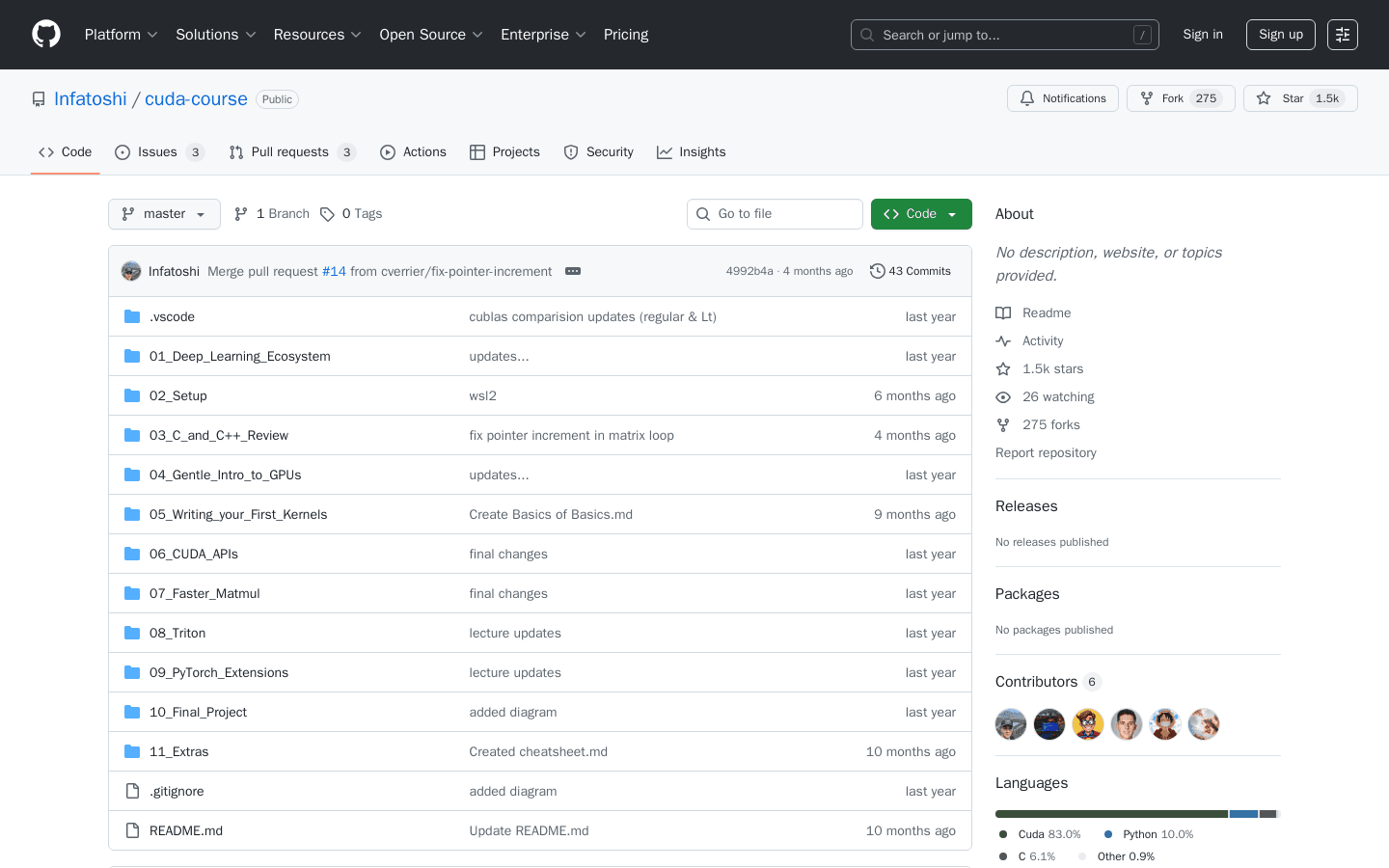Open the cuda-course repository name link
Image resolution: width=1389 pixels, height=868 pixels.
(196, 99)
